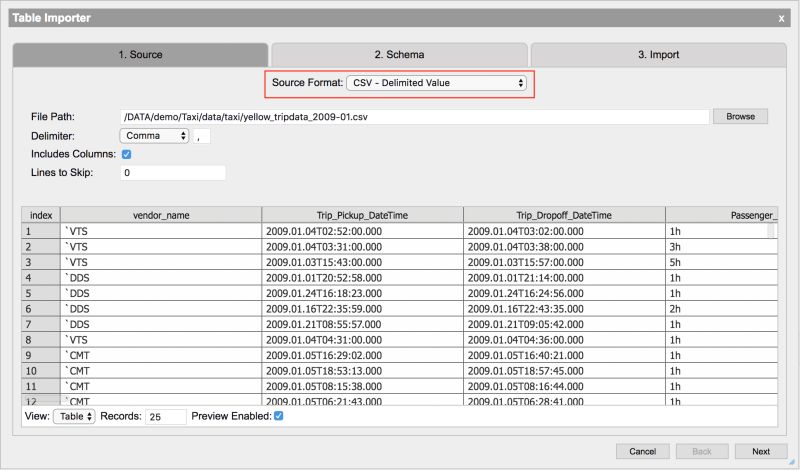Screen dimensions: 800x470
Task: Go to the 3. Import tab
Action: pos(659,55)
